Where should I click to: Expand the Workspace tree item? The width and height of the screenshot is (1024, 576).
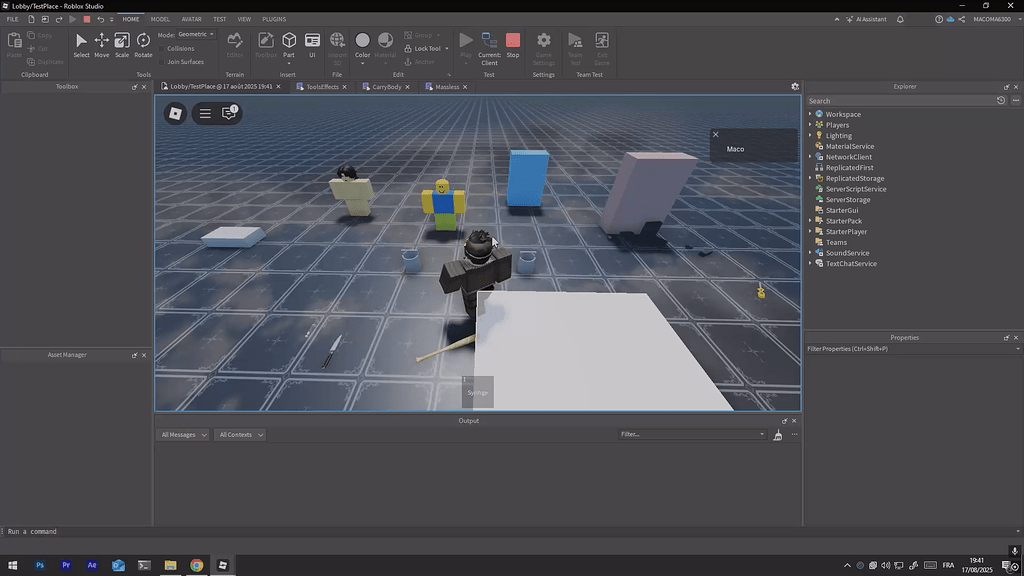810,114
